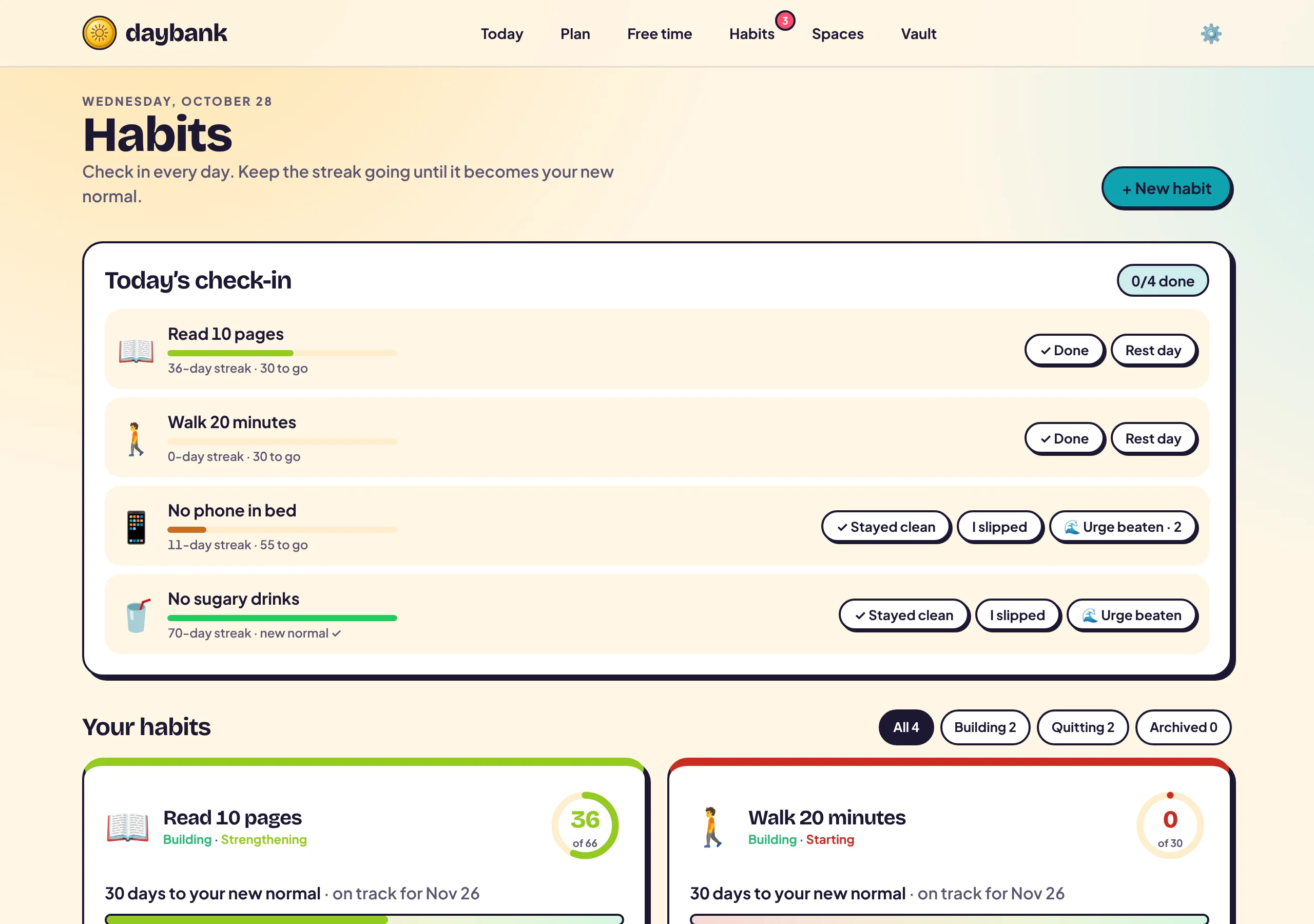Screen dimensions: 1314x924
Task: Mark Read 10 pages as Done
Action: click(1064, 351)
